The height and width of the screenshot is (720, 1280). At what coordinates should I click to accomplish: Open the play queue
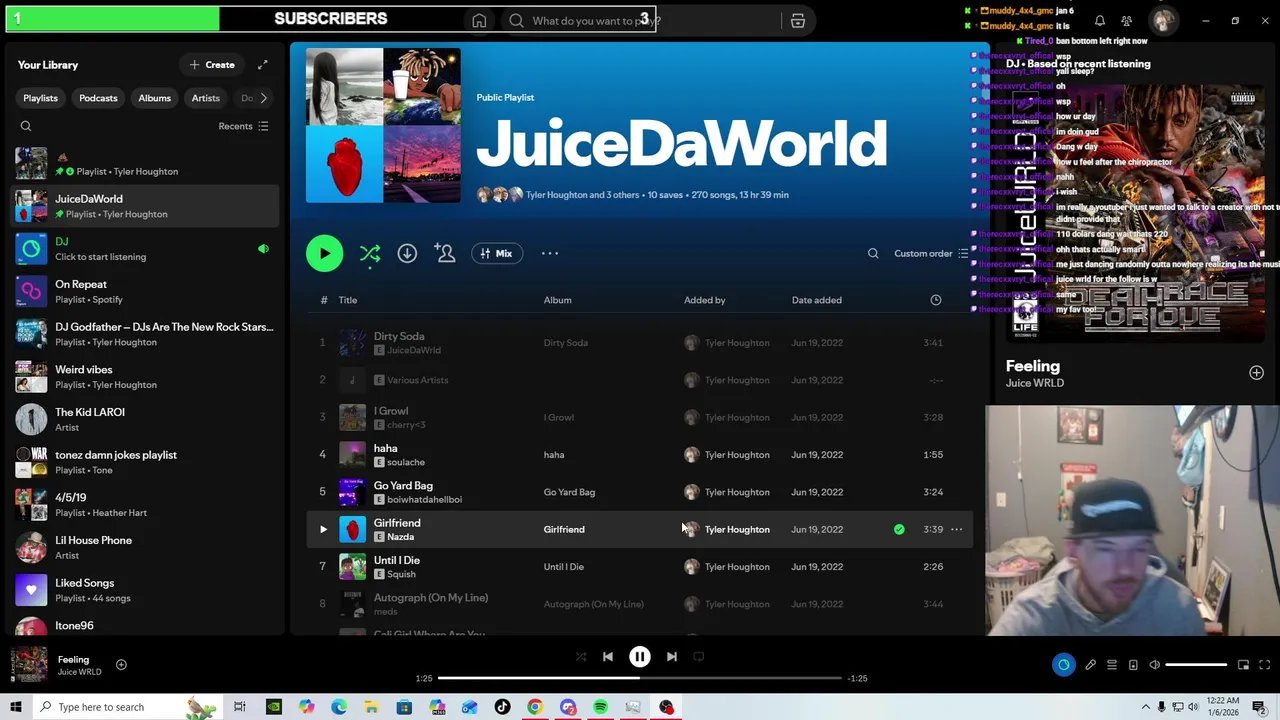pyautogui.click(x=1111, y=665)
